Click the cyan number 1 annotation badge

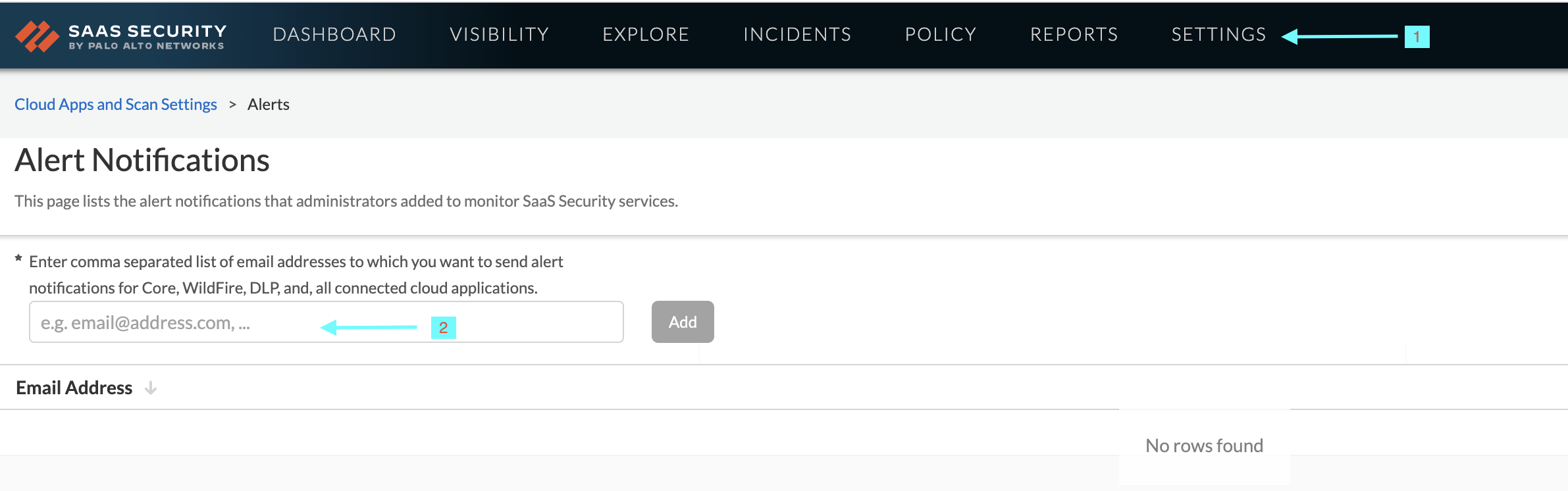pyautogui.click(x=1417, y=37)
